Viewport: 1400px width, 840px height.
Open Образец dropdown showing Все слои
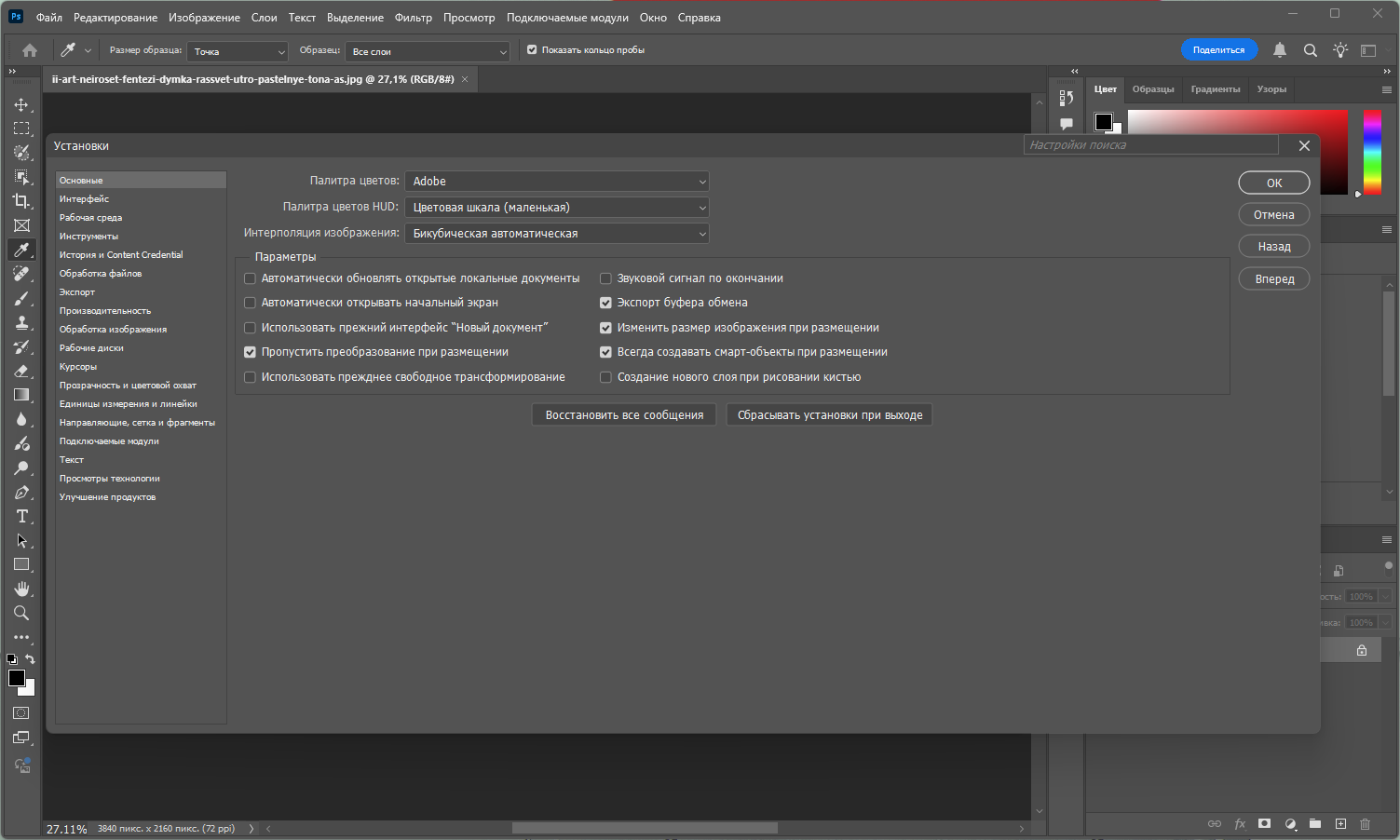click(428, 52)
